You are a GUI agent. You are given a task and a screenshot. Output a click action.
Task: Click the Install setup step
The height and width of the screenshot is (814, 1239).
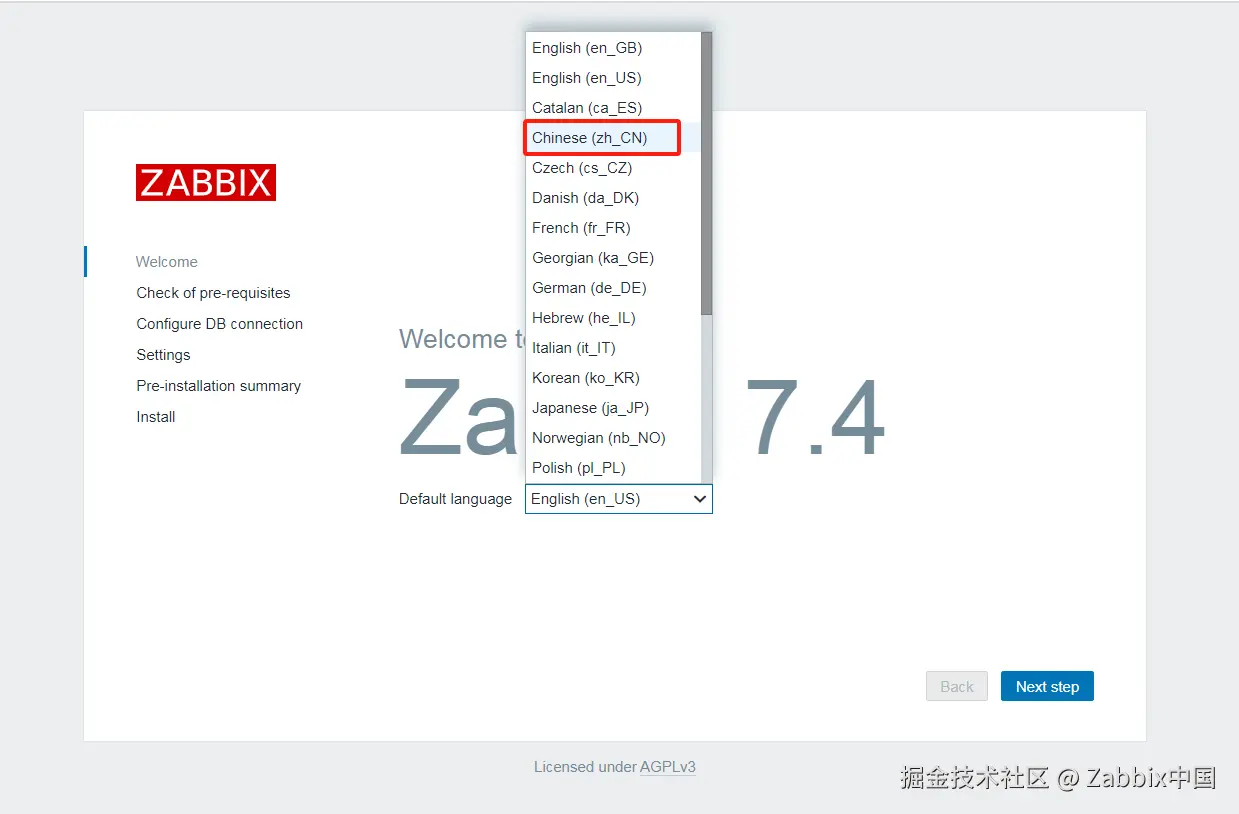pyautogui.click(x=156, y=417)
